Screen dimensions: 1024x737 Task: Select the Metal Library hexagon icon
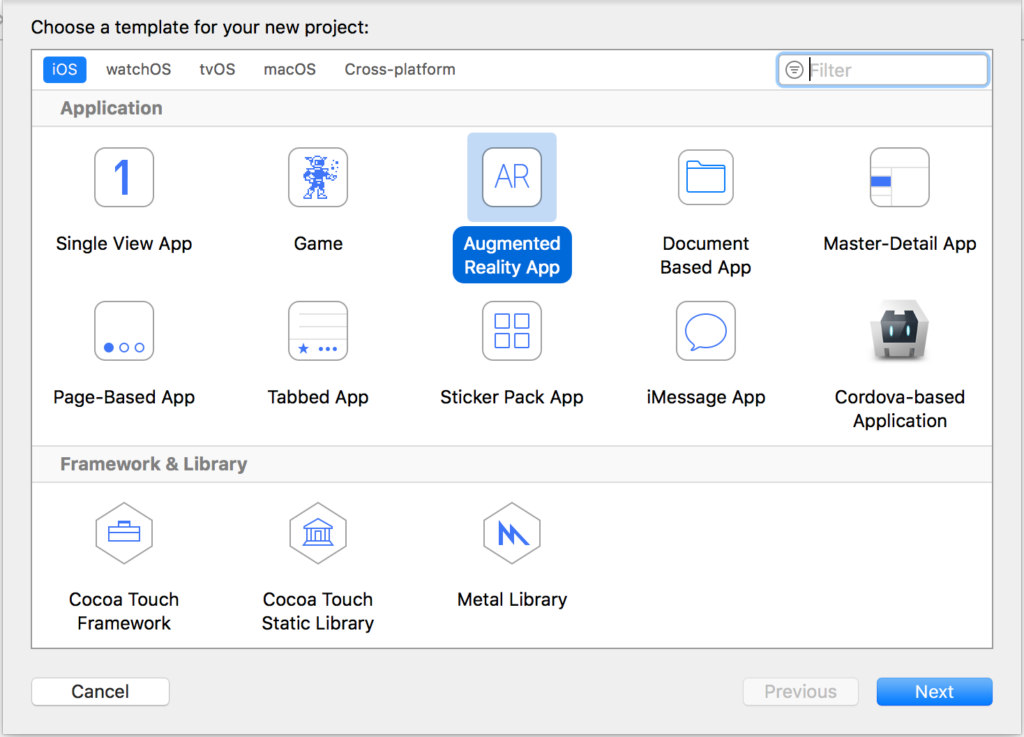point(512,533)
